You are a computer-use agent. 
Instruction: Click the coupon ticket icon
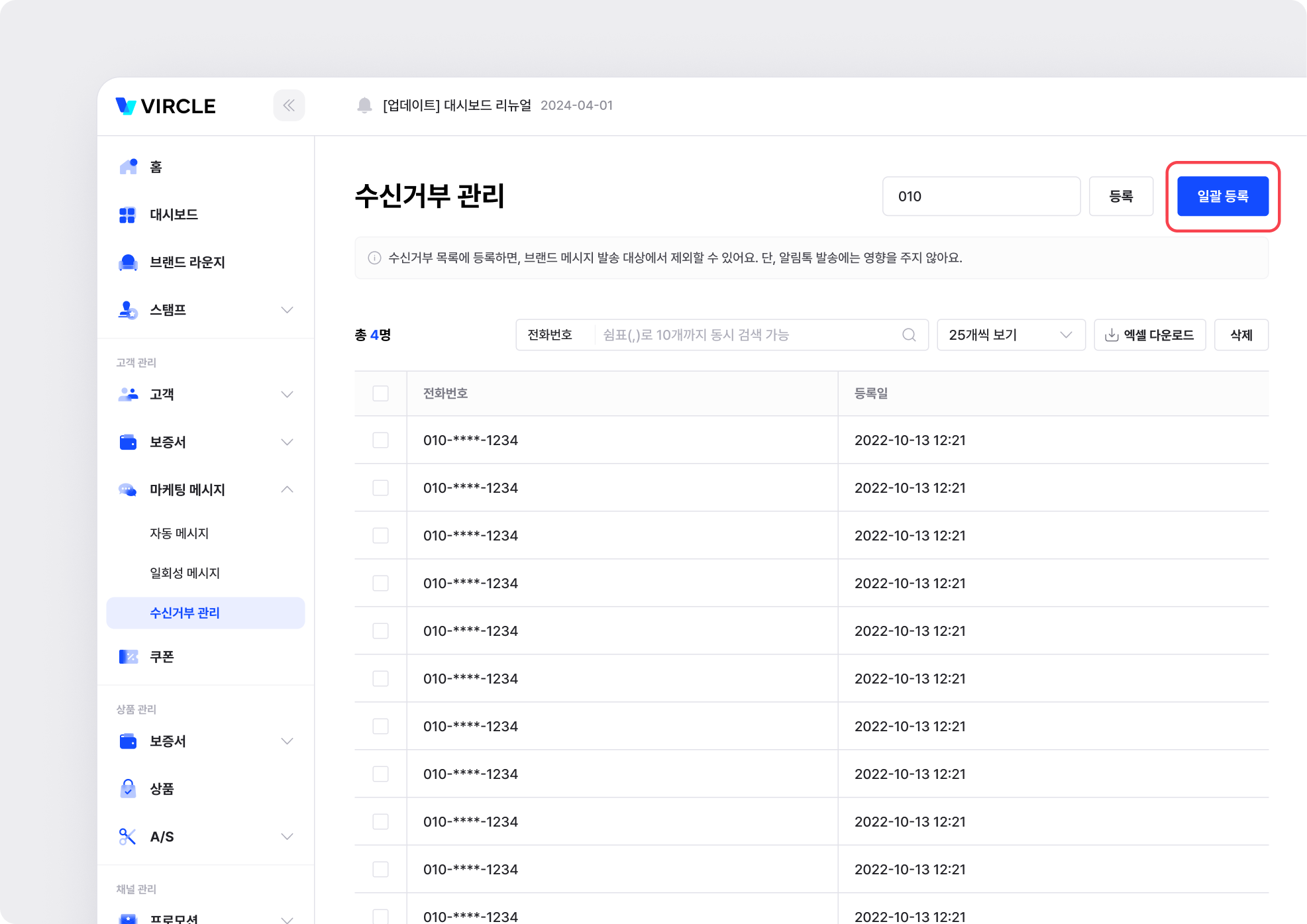128,656
